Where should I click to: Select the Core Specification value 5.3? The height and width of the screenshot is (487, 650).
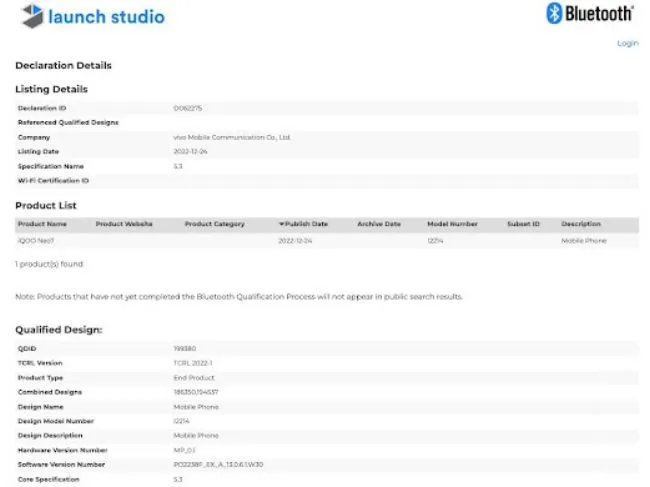click(178, 479)
